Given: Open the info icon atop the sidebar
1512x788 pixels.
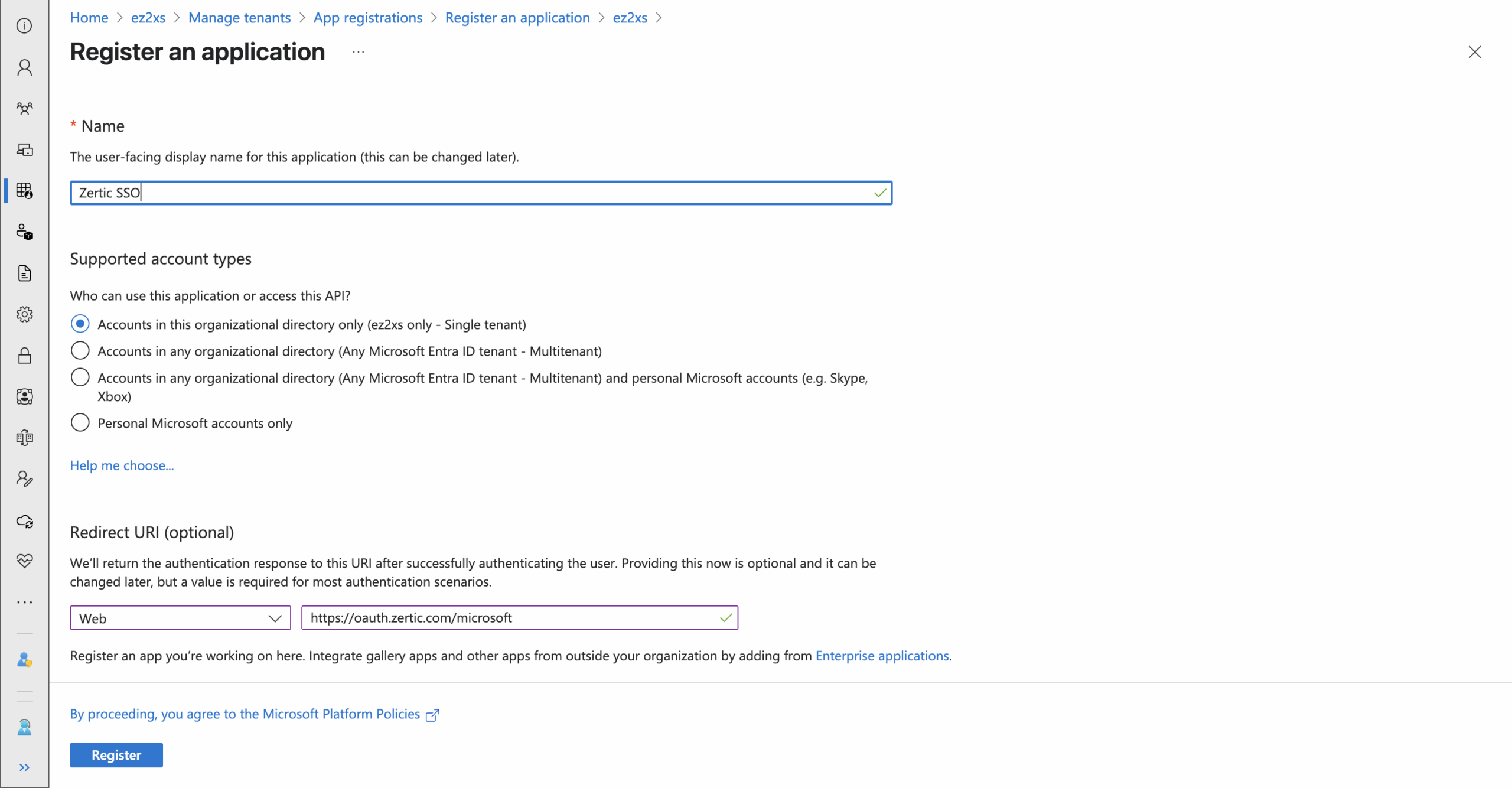Looking at the screenshot, I should tap(24, 26).
